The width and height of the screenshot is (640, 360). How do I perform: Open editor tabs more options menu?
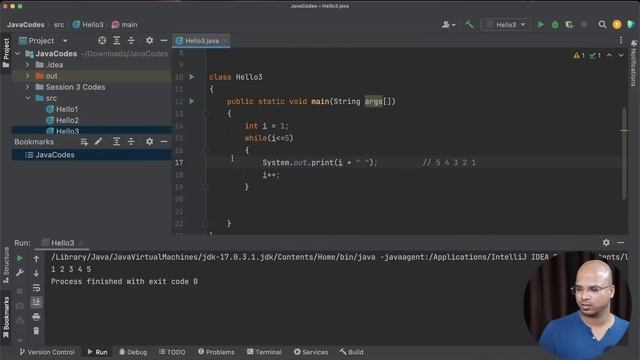[x=621, y=40]
